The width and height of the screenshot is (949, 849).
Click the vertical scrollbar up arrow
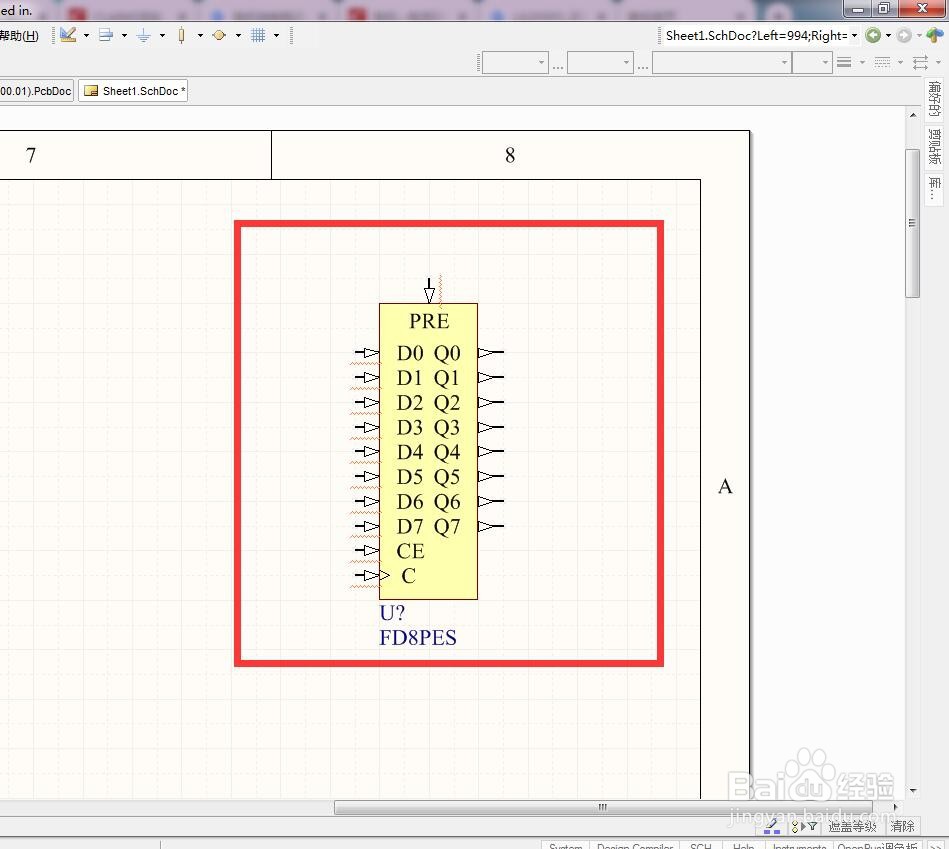[913, 115]
